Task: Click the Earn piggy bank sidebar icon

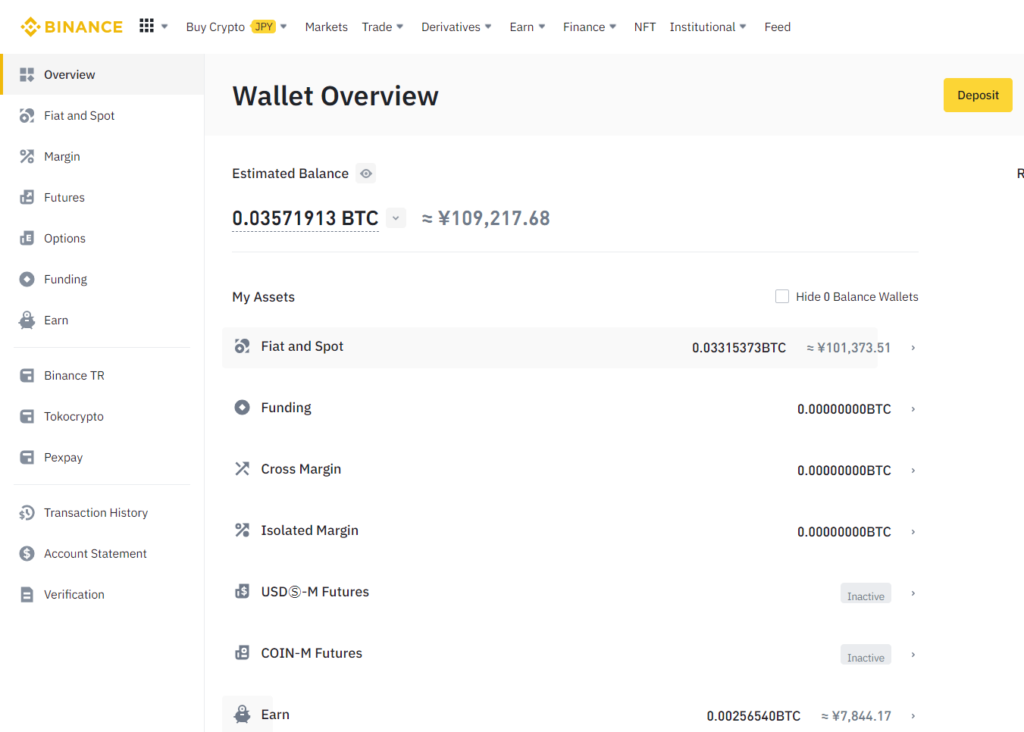Action: tap(27, 321)
